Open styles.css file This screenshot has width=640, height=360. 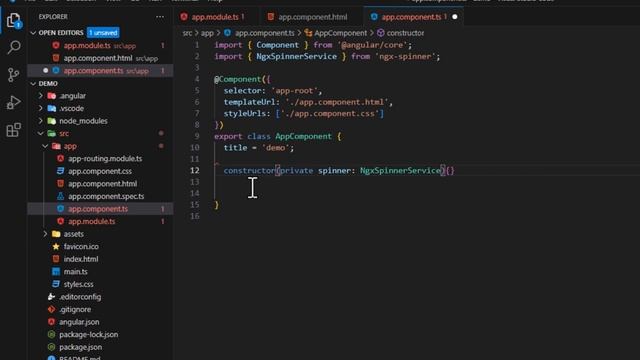(78, 284)
